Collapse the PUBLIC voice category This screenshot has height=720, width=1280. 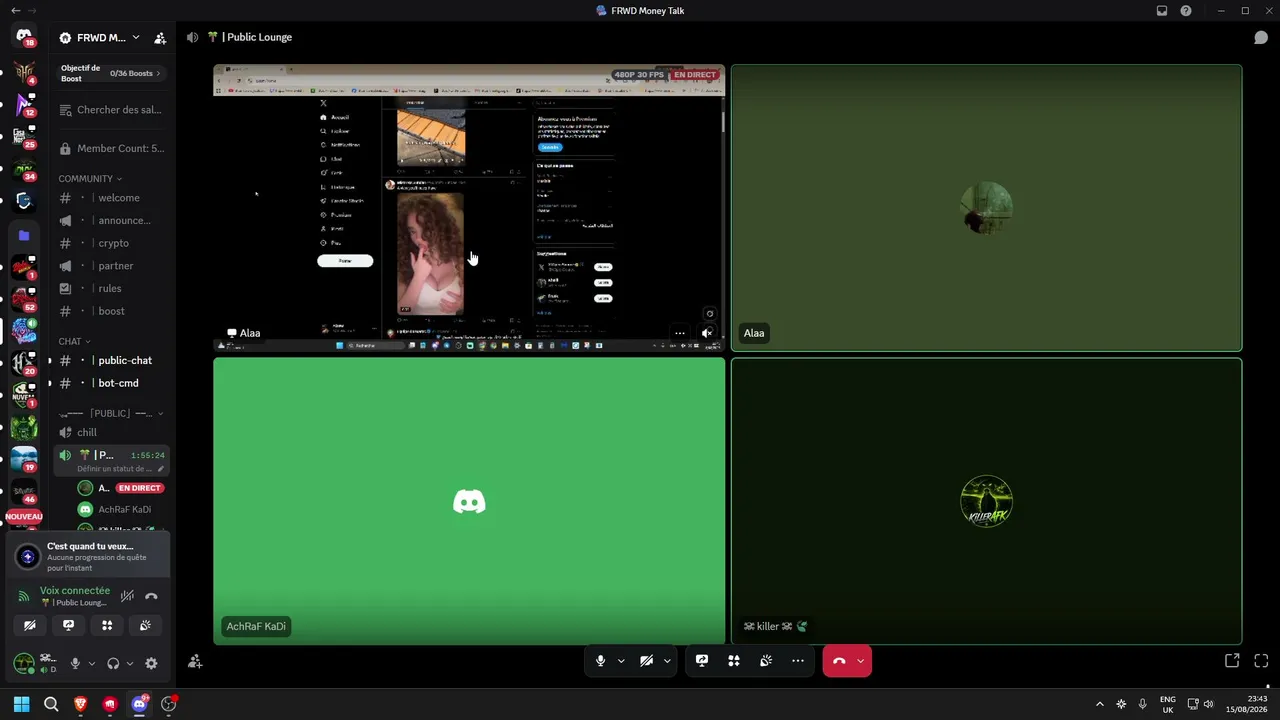[x=111, y=413]
